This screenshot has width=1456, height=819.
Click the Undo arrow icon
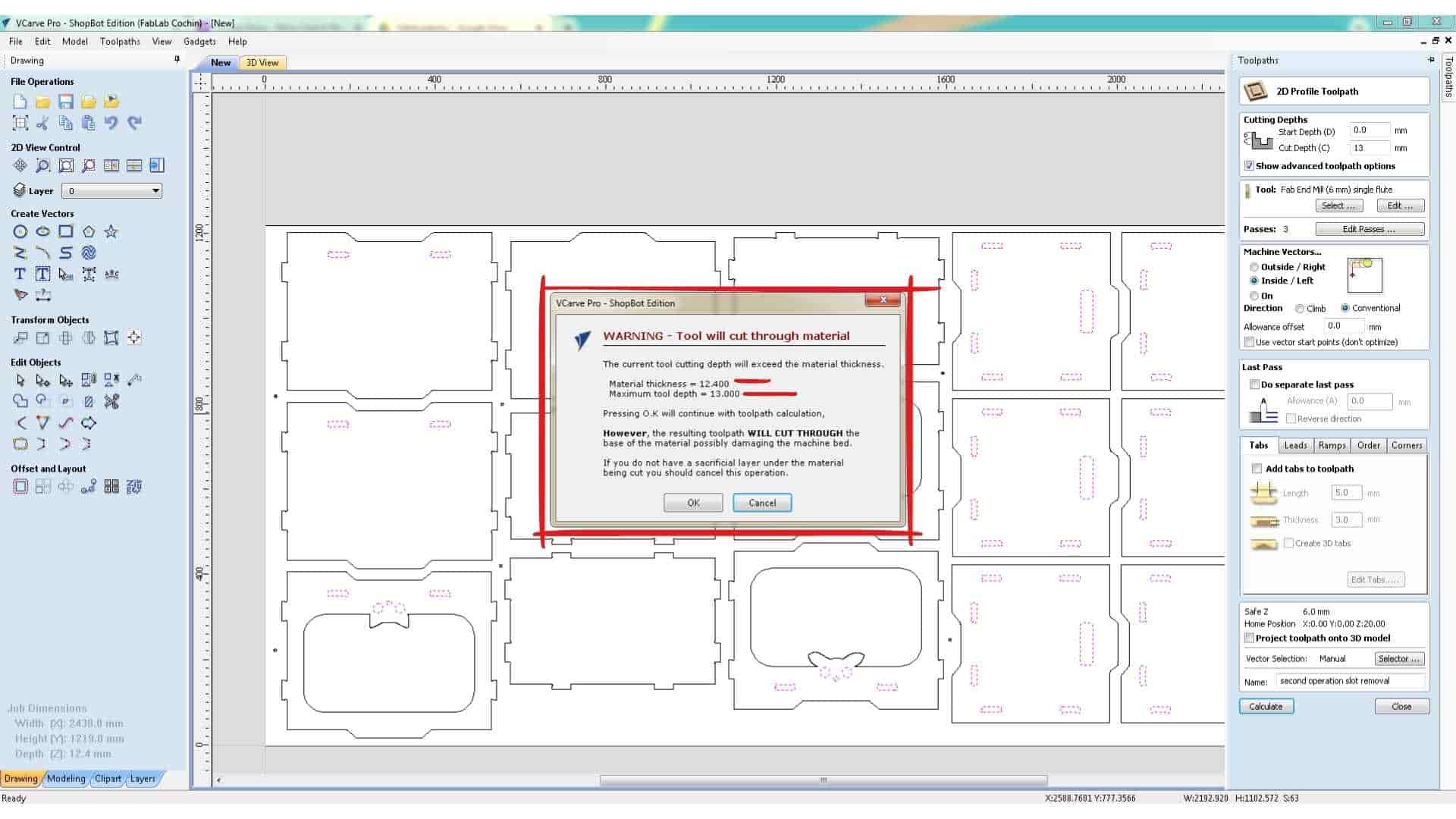click(111, 123)
